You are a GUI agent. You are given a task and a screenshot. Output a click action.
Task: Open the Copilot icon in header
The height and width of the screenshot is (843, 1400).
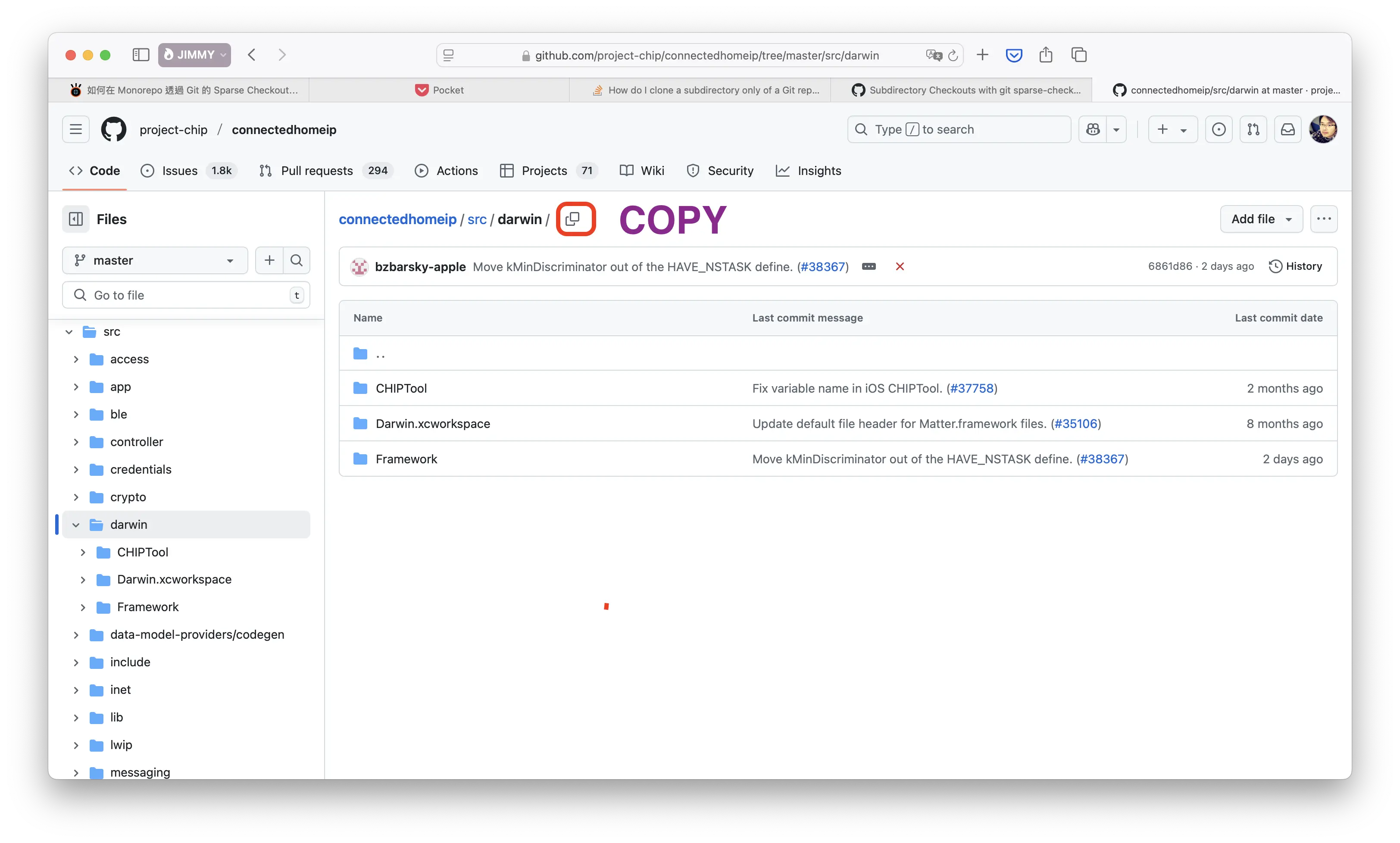pyautogui.click(x=1093, y=130)
